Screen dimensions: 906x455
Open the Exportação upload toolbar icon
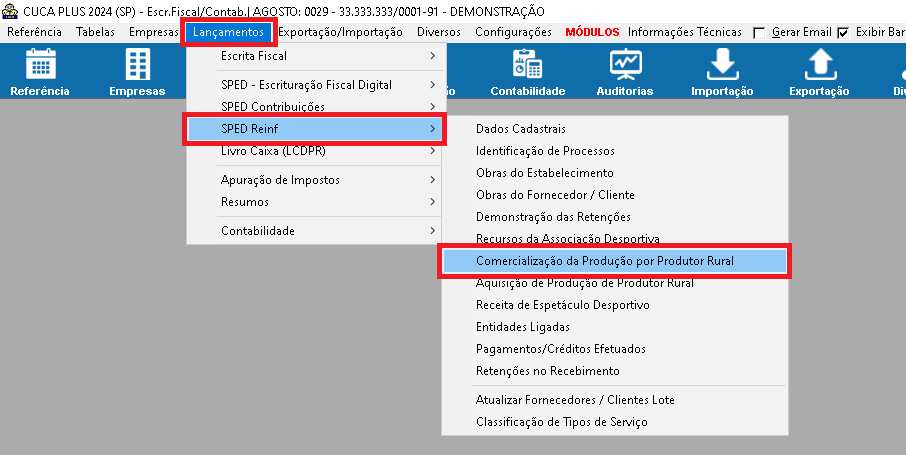819,72
